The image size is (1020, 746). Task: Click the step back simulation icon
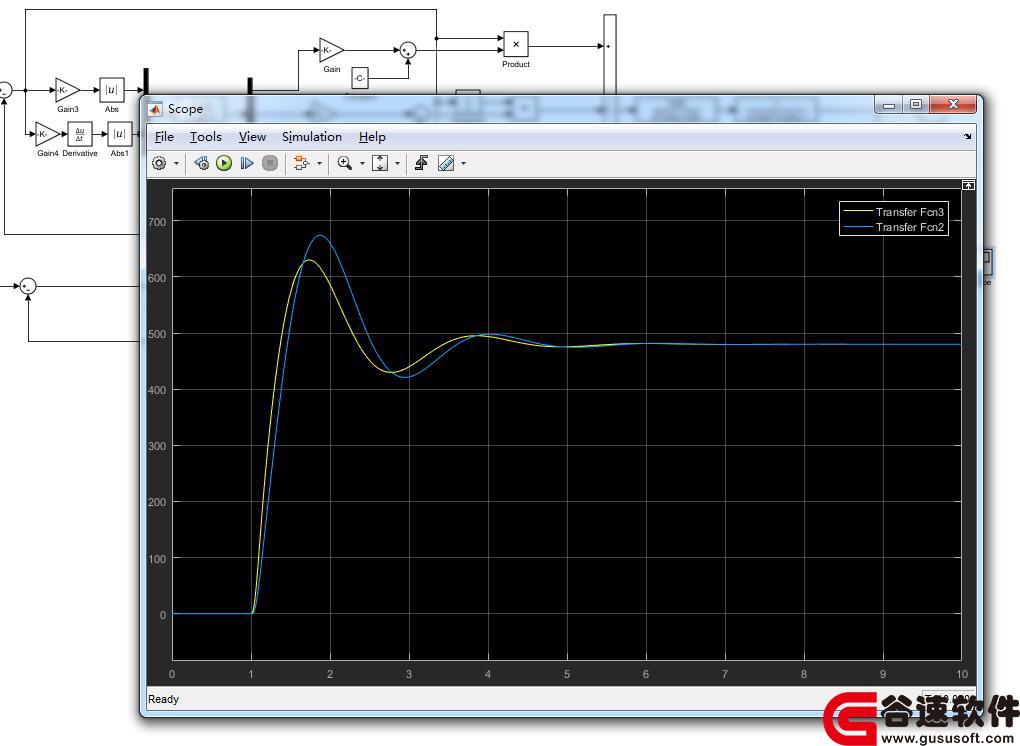click(x=202, y=163)
